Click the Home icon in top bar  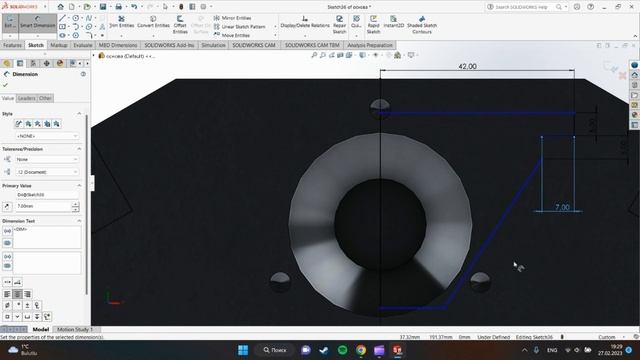pyautogui.click(x=60, y=7)
